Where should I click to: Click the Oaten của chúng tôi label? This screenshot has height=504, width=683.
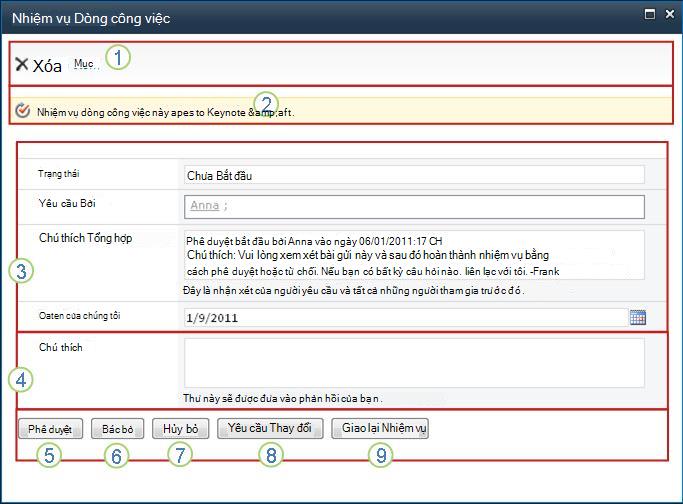[x=80, y=315]
